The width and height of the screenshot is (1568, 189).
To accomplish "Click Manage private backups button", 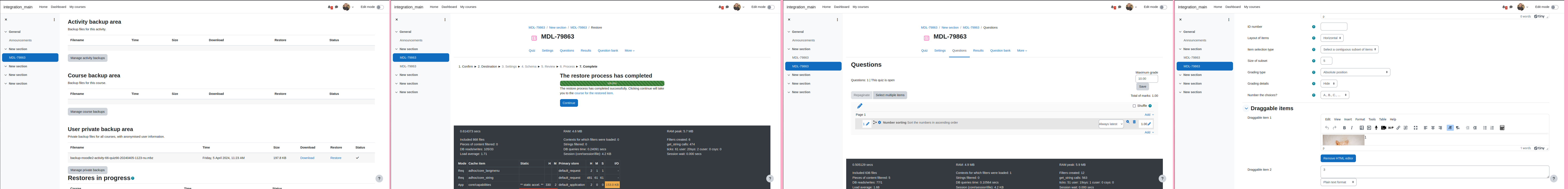I will tap(88, 170).
